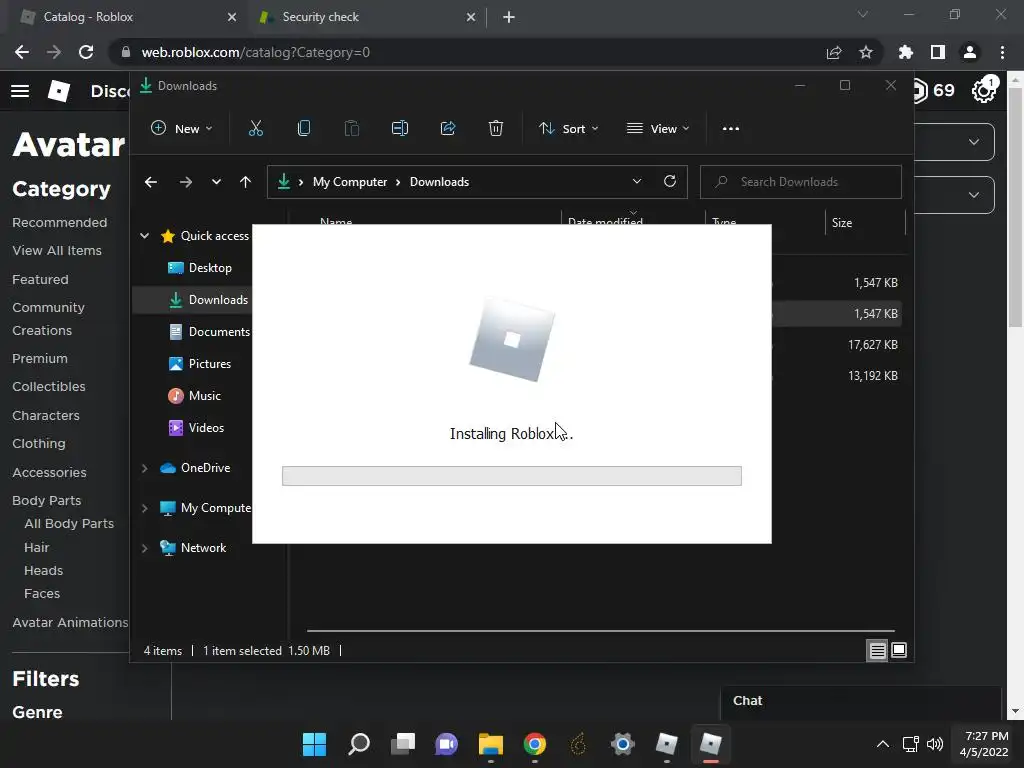Open Avatar Animations category link

click(70, 622)
